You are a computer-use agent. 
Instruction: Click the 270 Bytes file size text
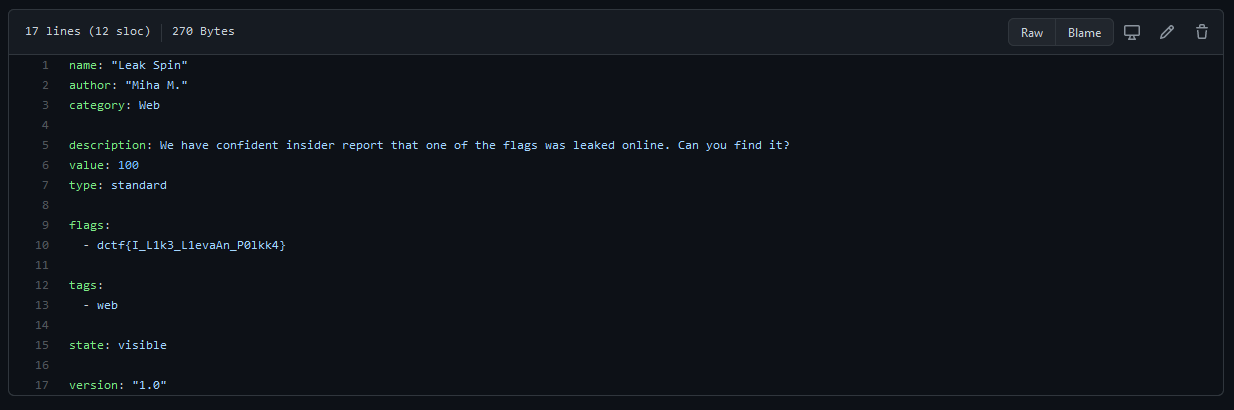point(203,32)
